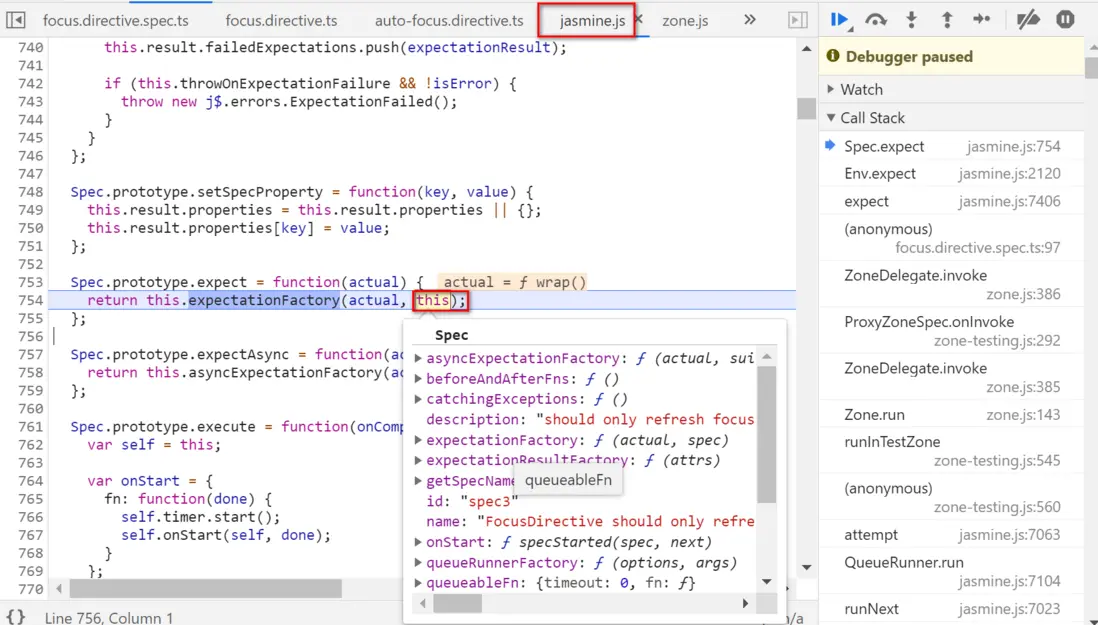Step out of current function

click(946, 19)
